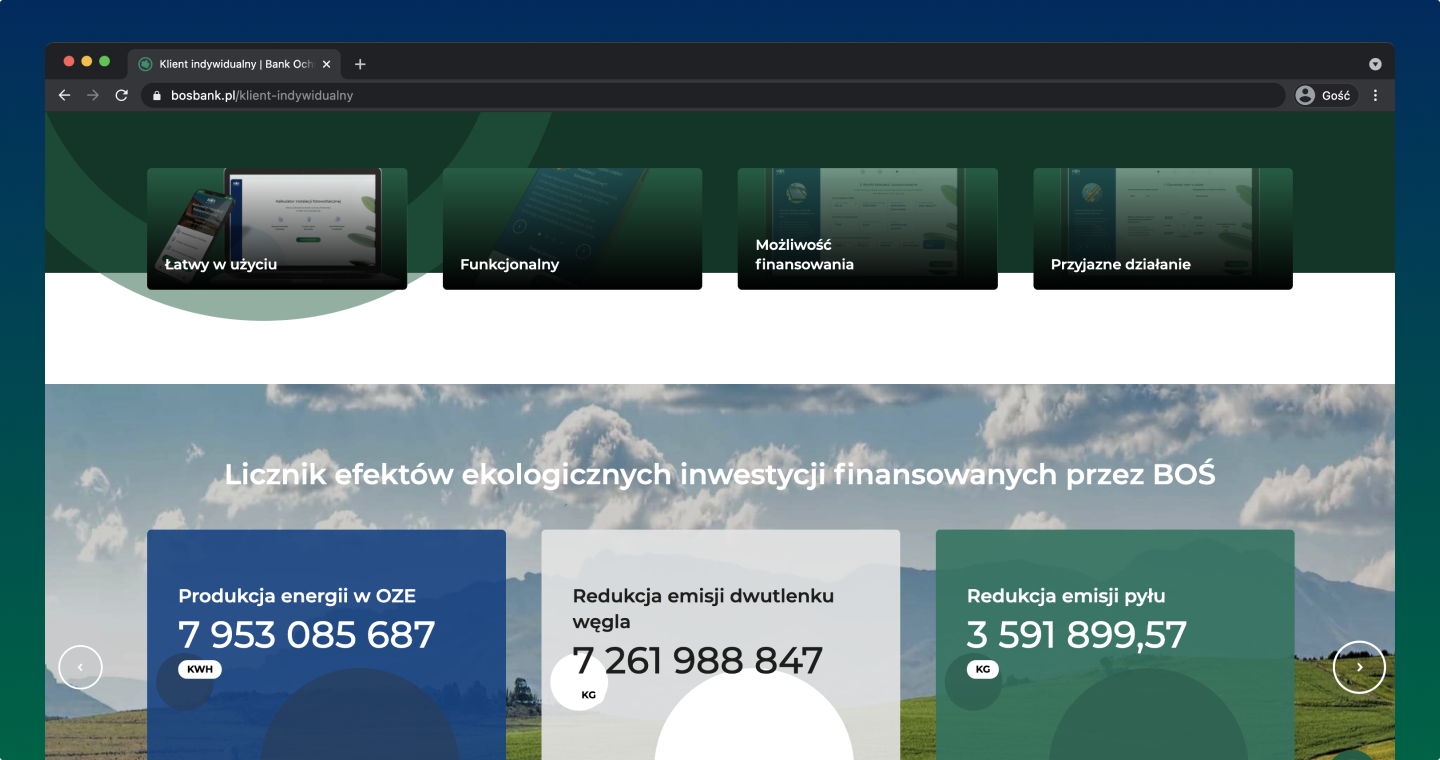1440x760 pixels.
Task: Expand the tab search dropdown arrow
Action: click(x=1375, y=64)
